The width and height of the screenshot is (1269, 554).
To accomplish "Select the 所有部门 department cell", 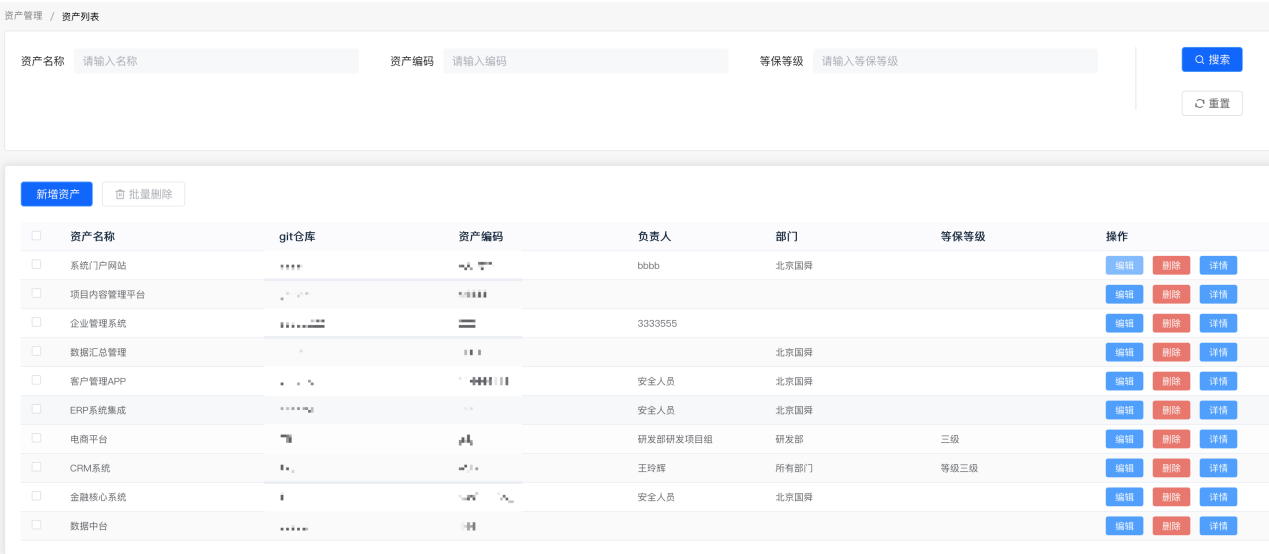I will tap(794, 468).
